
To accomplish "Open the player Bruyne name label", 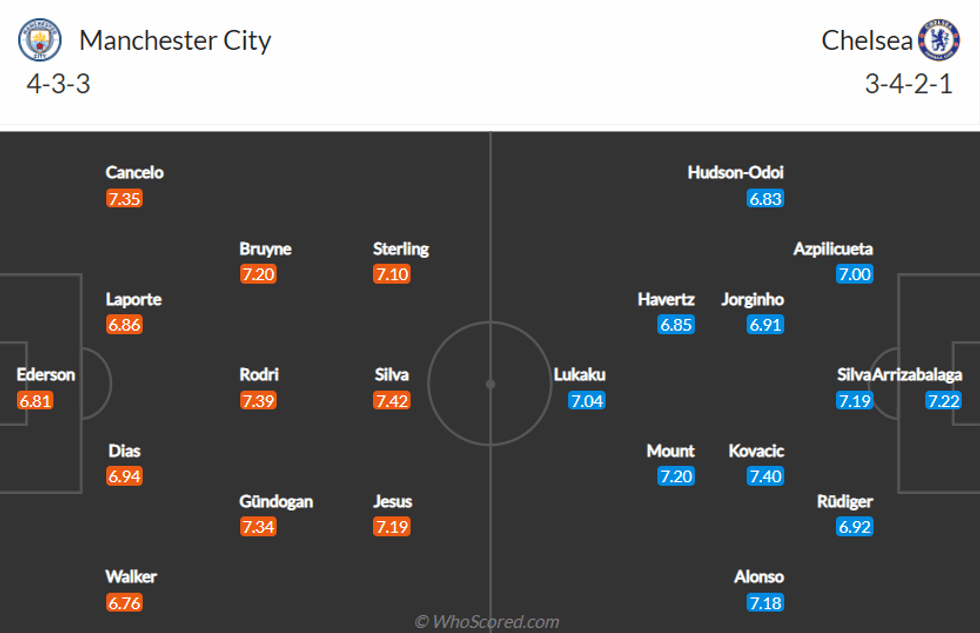I will click(265, 249).
